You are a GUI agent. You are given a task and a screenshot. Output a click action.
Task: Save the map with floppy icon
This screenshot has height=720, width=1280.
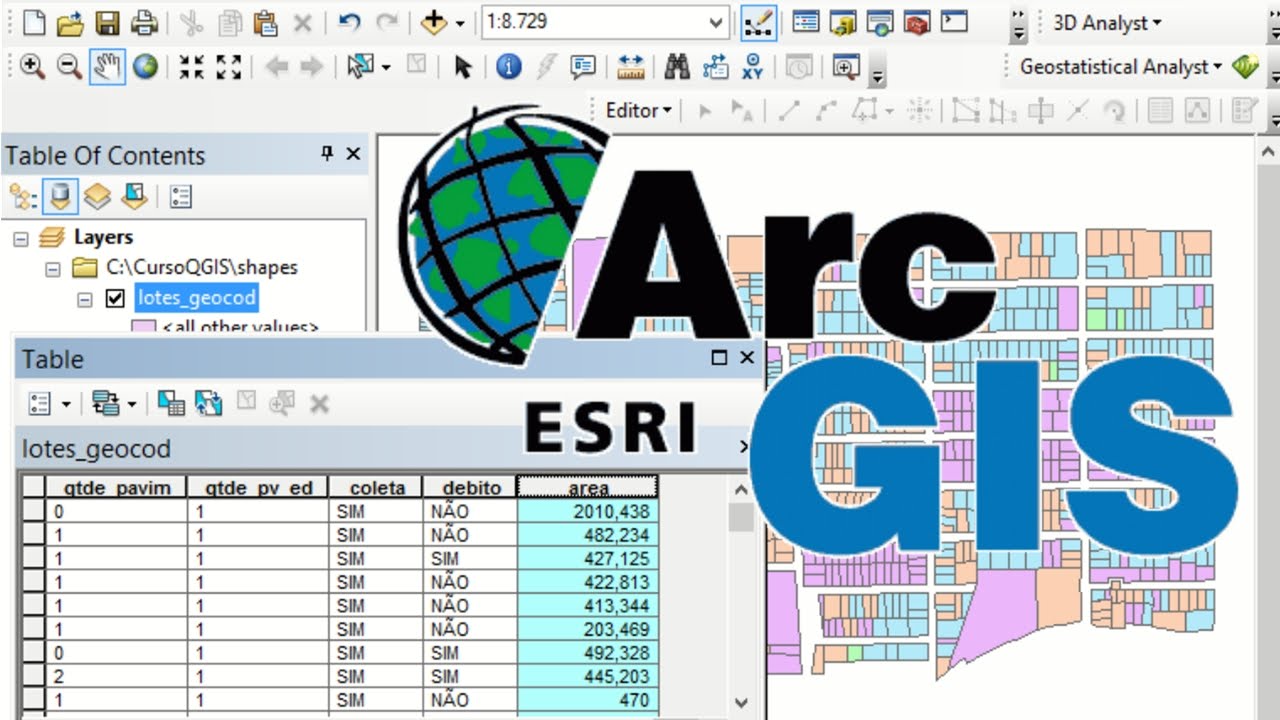[107, 22]
